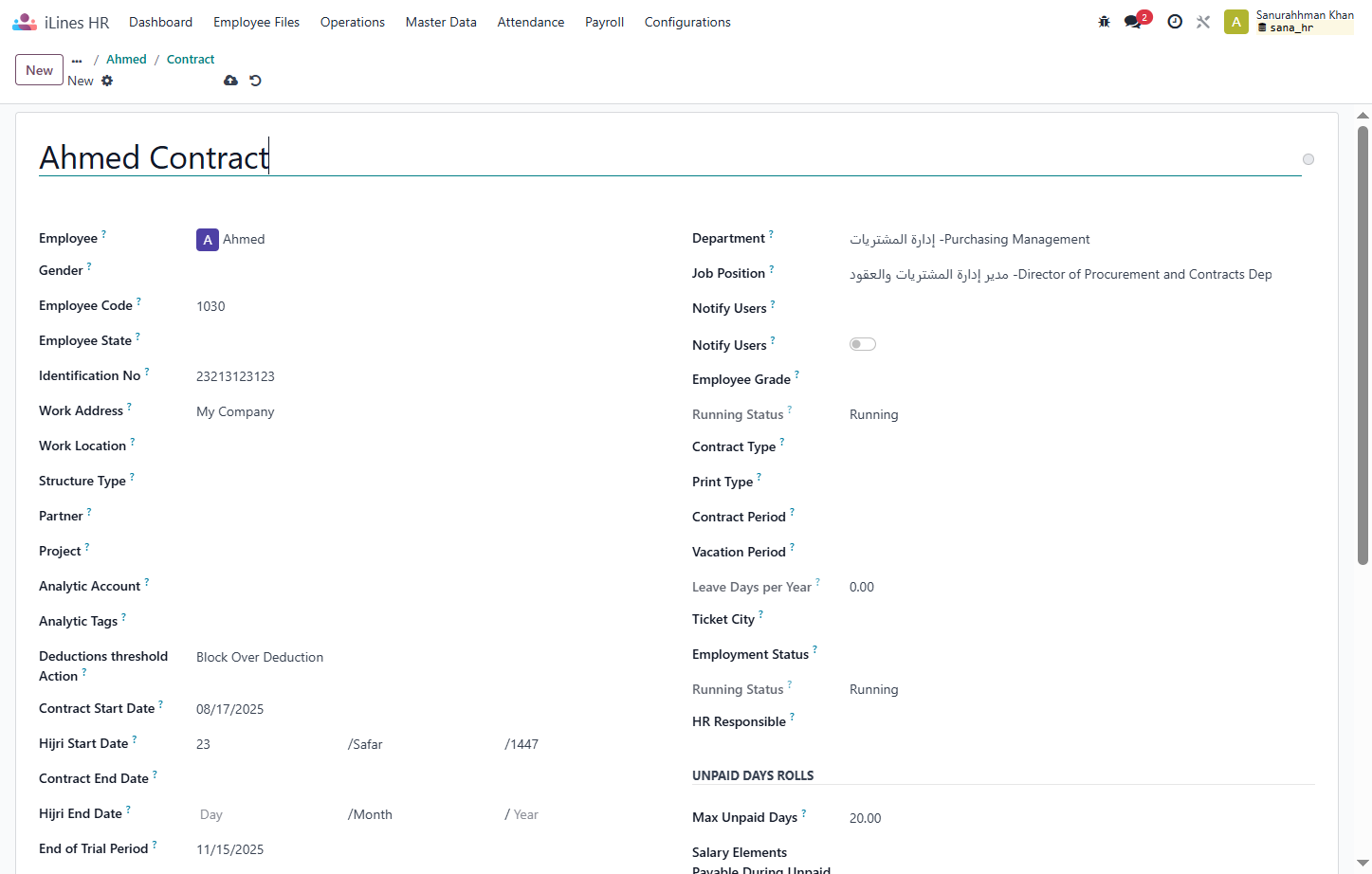Screen dimensions: 1372x874
Task: Open the Master Data menu
Action: pos(441,22)
